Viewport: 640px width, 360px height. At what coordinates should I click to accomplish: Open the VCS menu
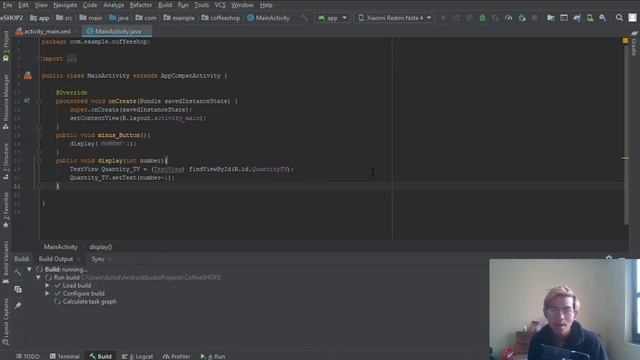(220, 5)
